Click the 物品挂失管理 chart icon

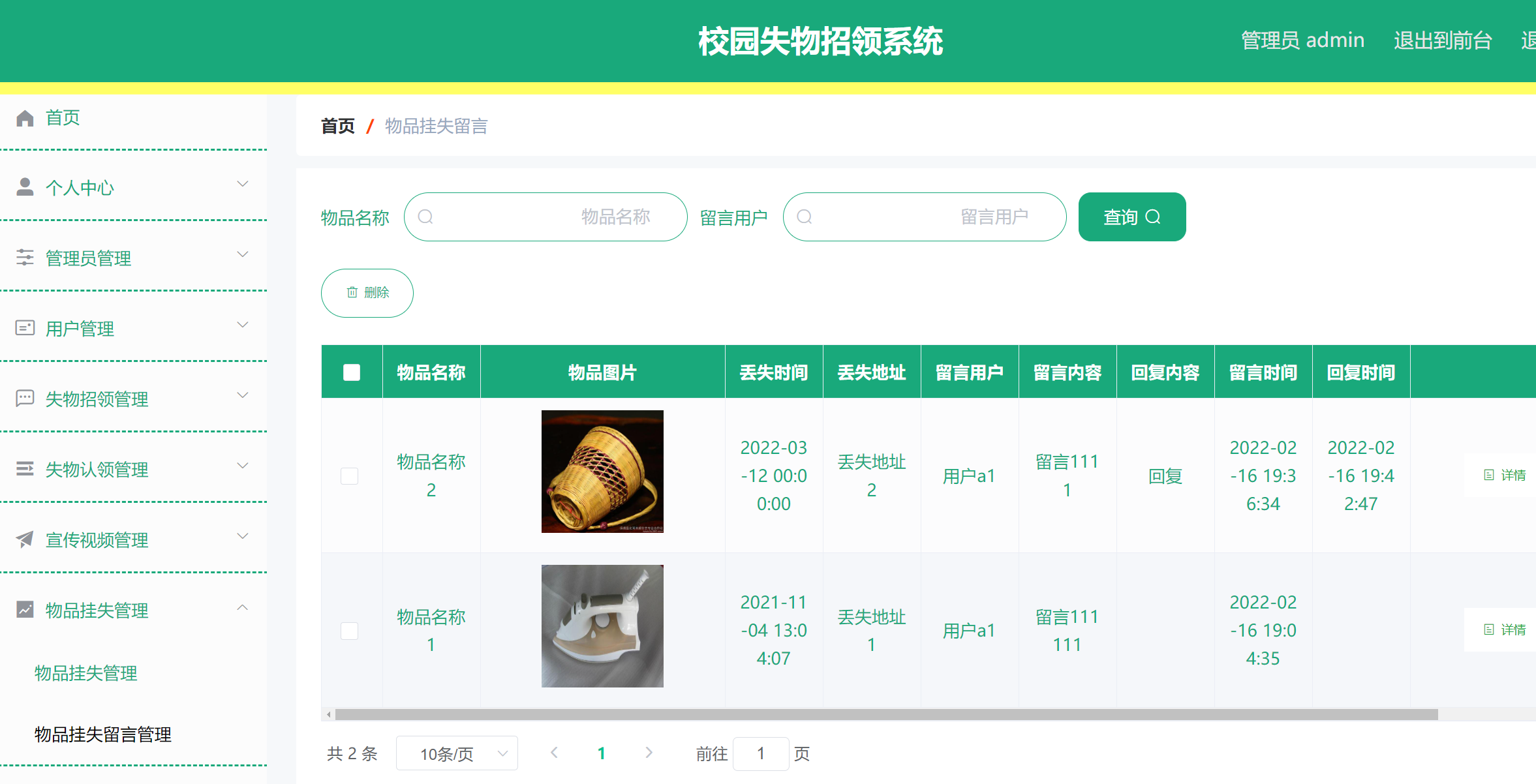pyautogui.click(x=25, y=610)
